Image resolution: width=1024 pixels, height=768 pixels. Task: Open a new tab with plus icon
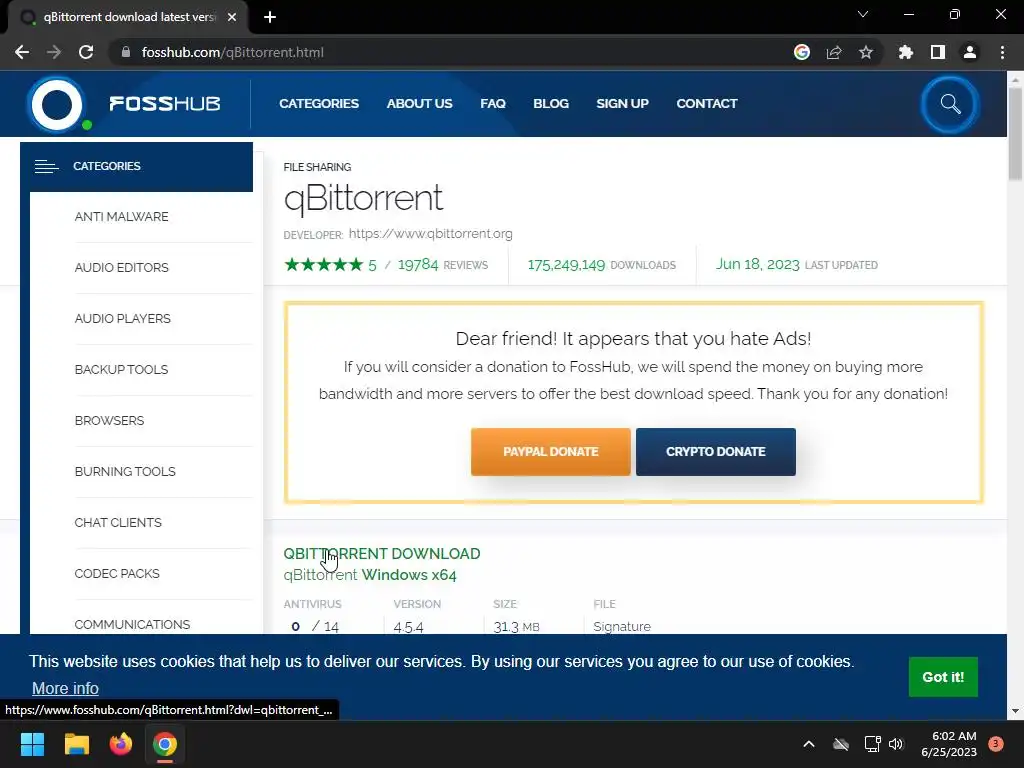(270, 18)
